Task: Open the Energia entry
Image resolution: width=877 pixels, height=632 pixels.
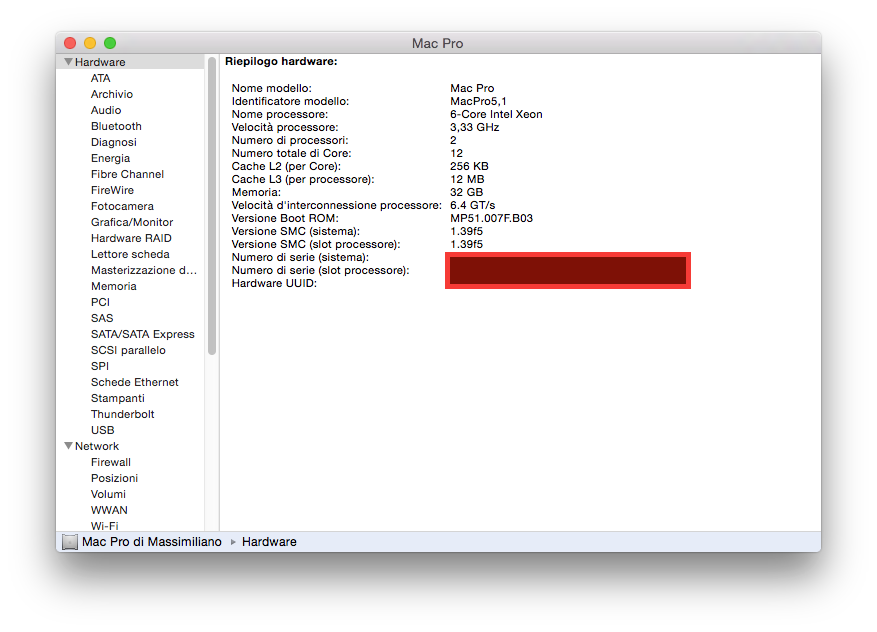Action: click(110, 158)
